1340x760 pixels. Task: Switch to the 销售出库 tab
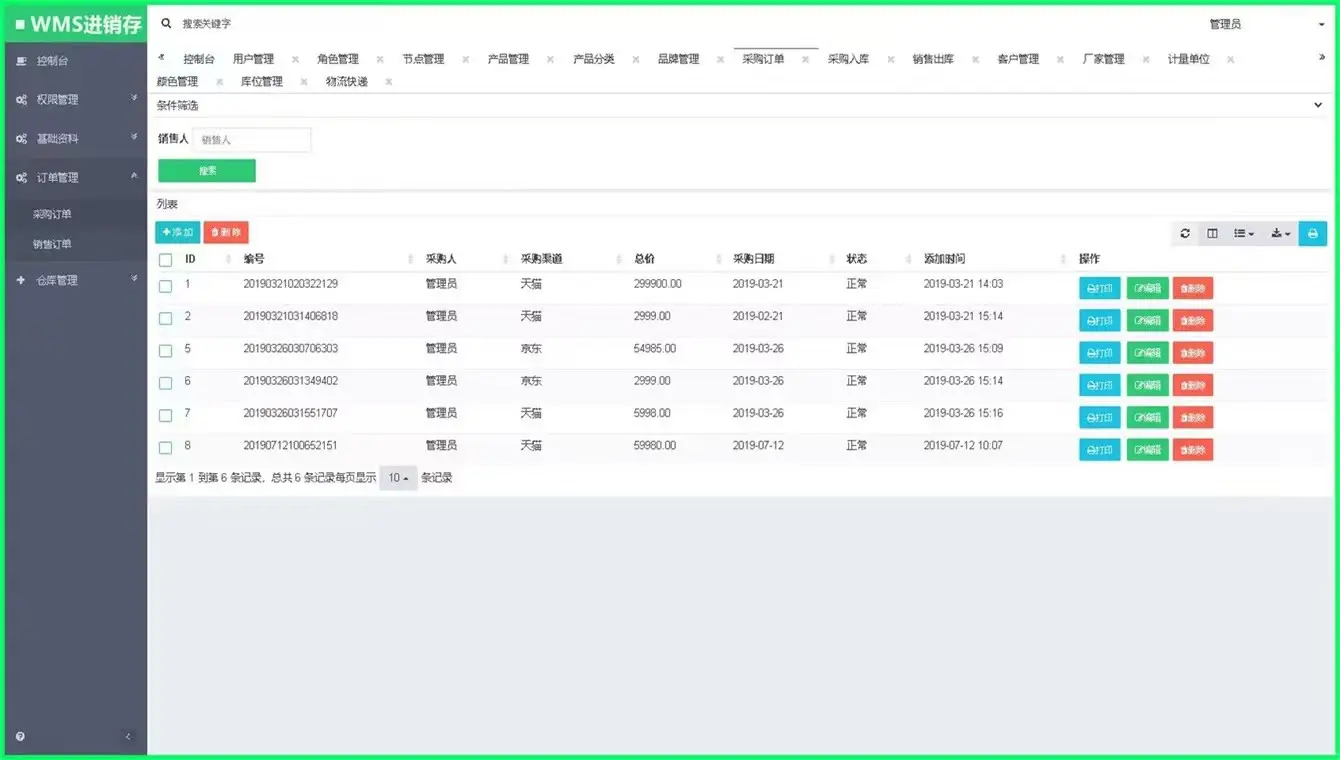pos(930,58)
